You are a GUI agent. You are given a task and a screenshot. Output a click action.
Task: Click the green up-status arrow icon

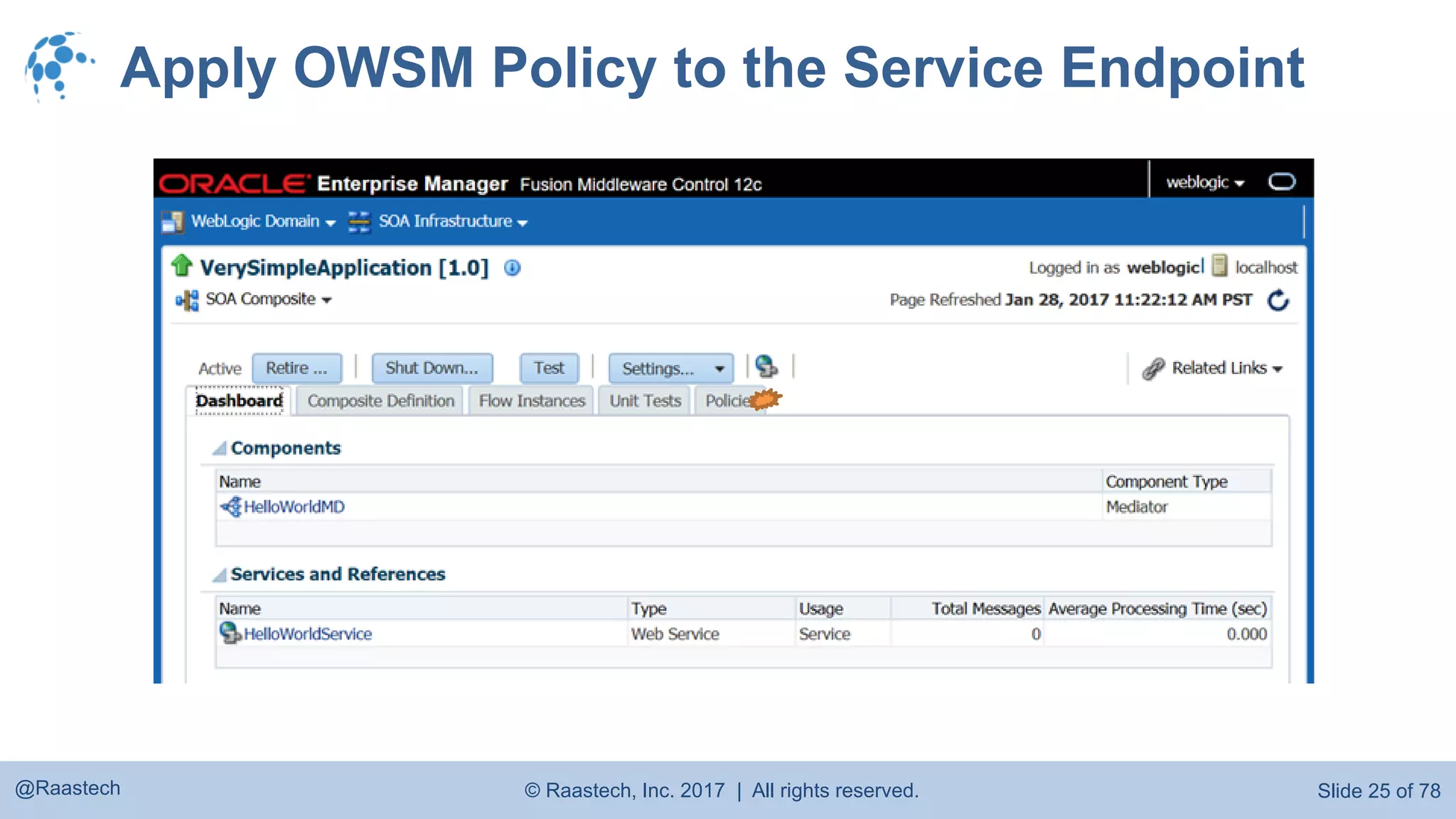pos(182,266)
